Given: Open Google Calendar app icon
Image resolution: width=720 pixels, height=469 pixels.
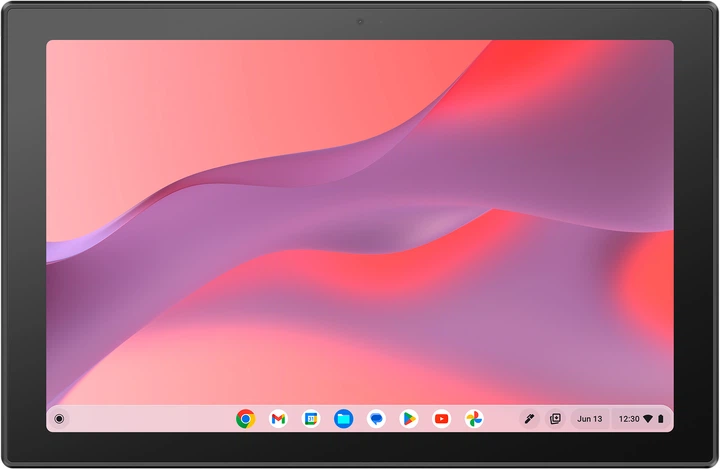Looking at the screenshot, I should (x=311, y=419).
